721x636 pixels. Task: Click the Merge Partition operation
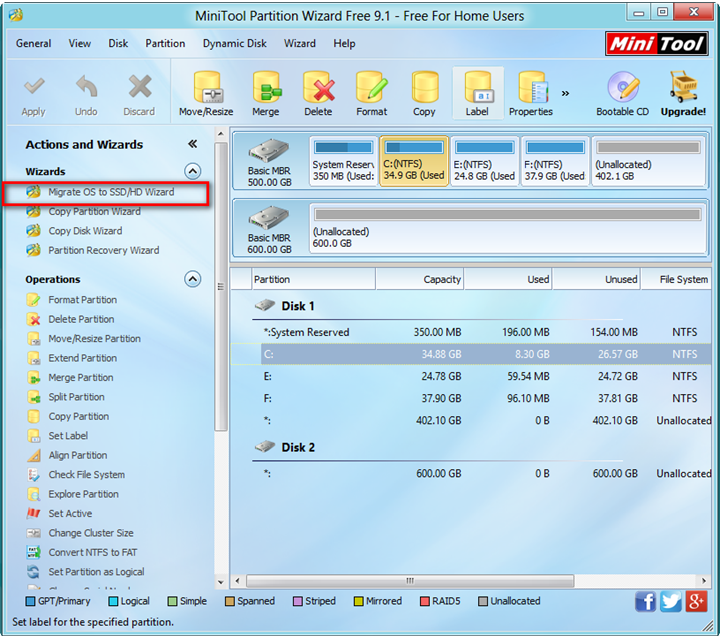[x=70, y=378]
